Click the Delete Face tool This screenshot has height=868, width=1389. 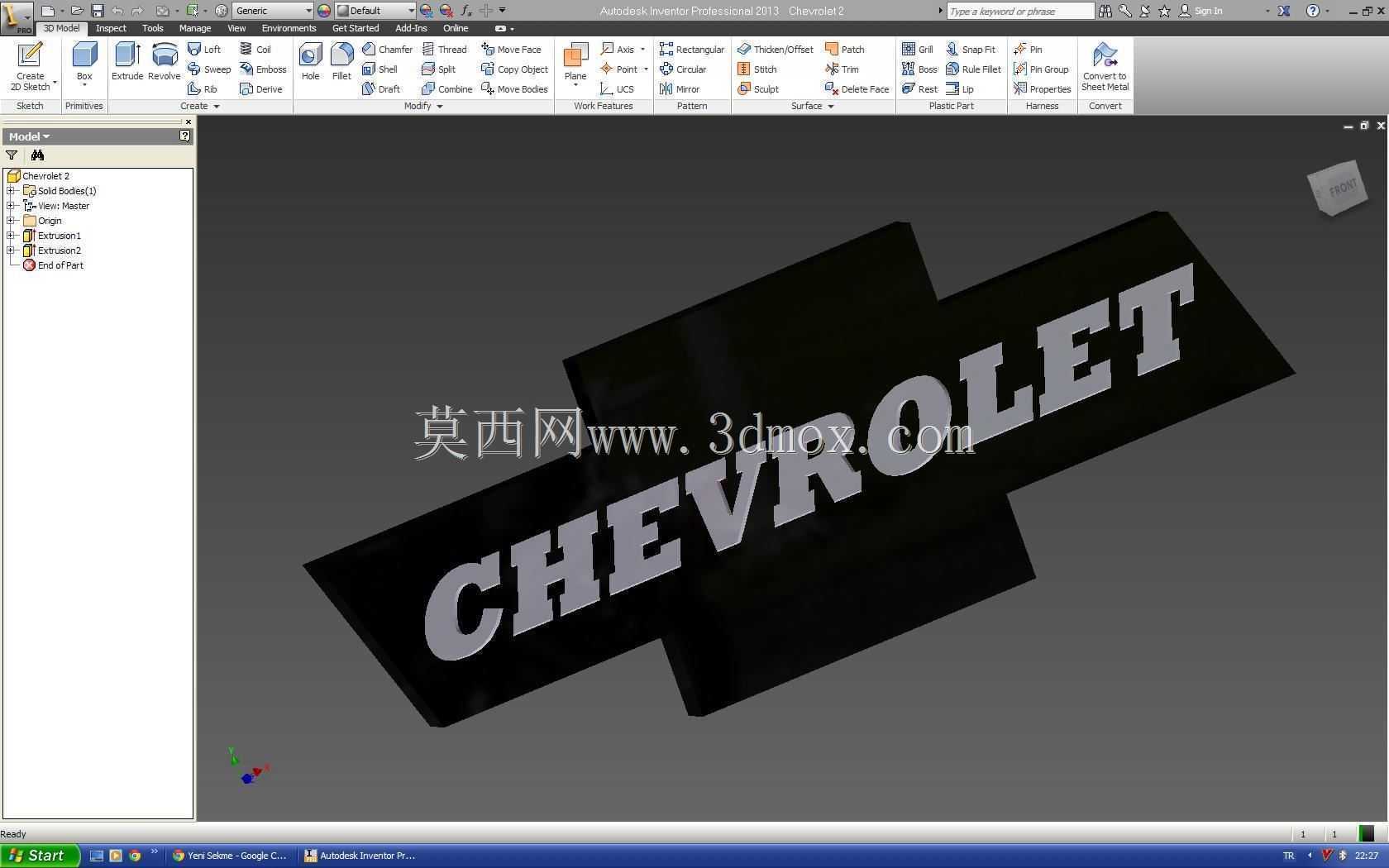[x=857, y=89]
